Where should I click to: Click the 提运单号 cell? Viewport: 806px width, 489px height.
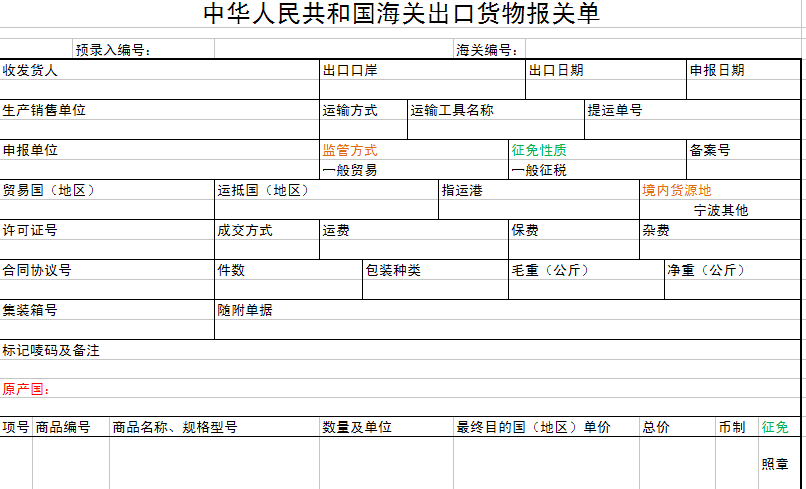(693, 110)
